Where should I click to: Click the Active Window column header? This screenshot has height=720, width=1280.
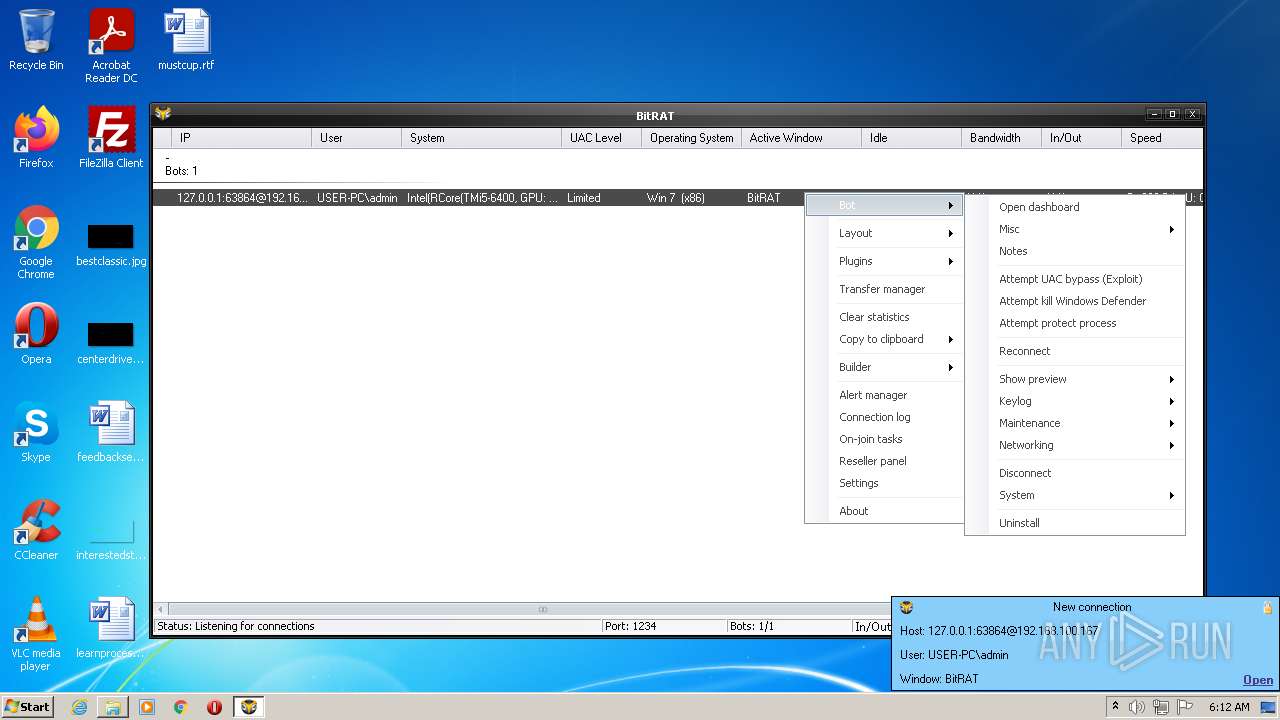801,138
